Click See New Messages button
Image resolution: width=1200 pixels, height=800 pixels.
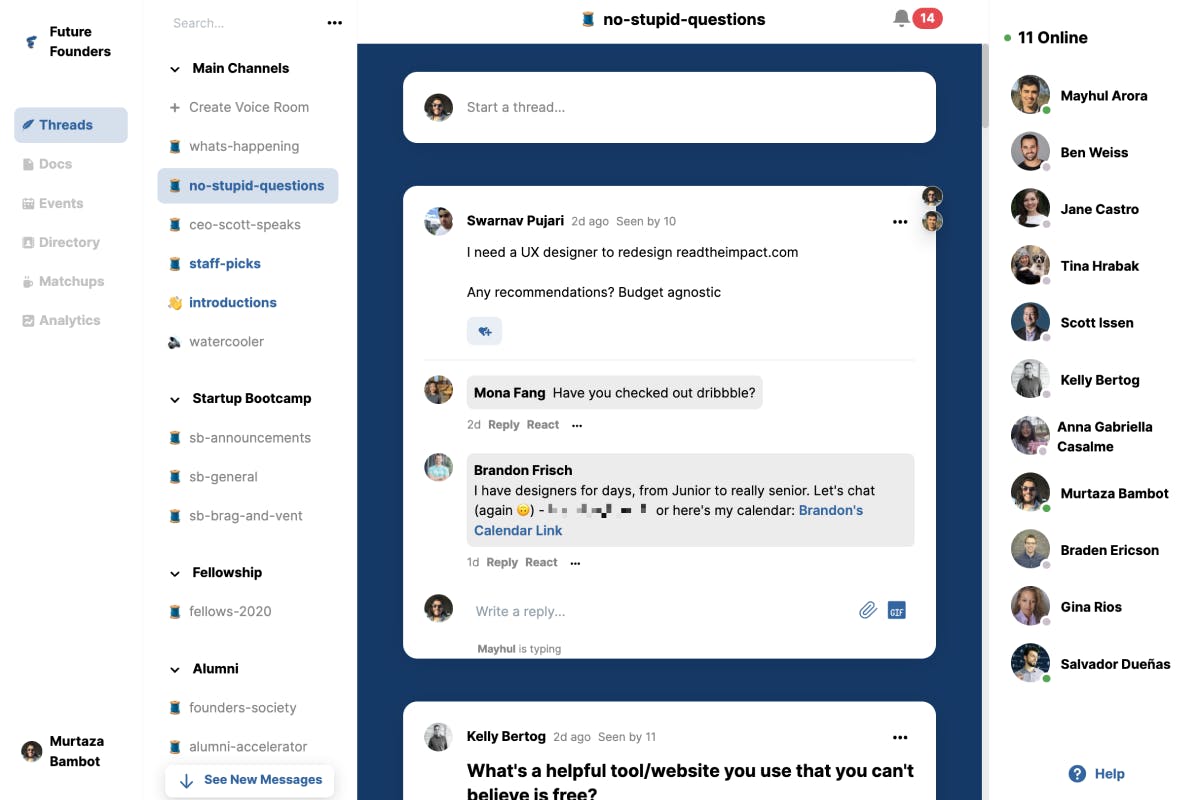tap(250, 780)
